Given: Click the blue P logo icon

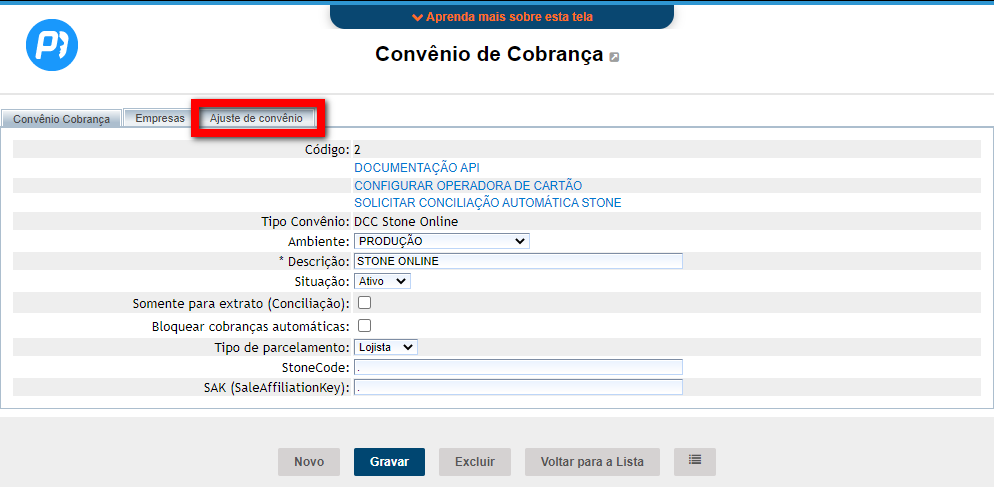Looking at the screenshot, I should [x=52, y=45].
